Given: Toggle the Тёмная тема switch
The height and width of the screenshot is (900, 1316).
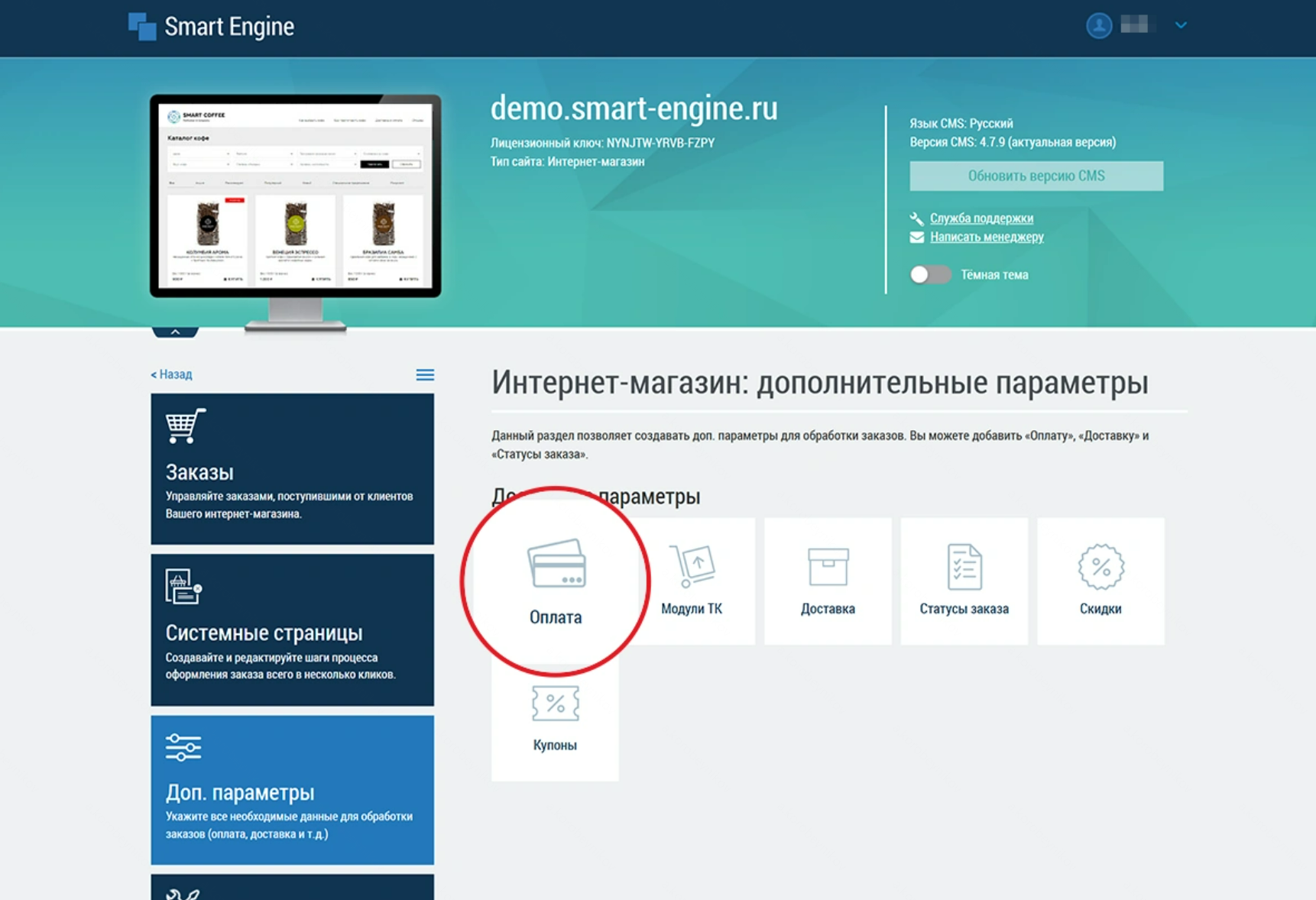Looking at the screenshot, I should click(x=929, y=275).
